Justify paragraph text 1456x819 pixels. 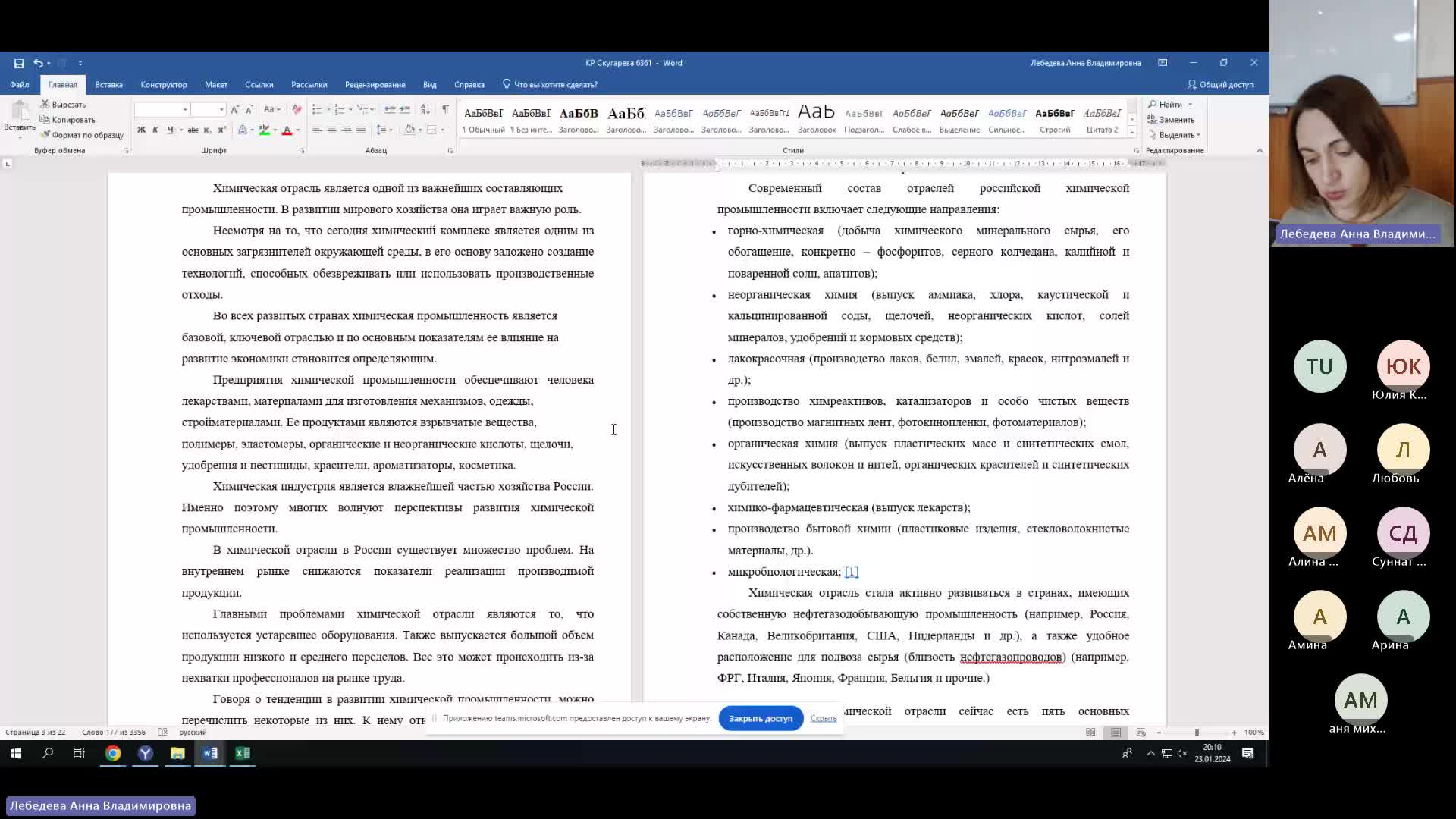pyautogui.click(x=361, y=130)
